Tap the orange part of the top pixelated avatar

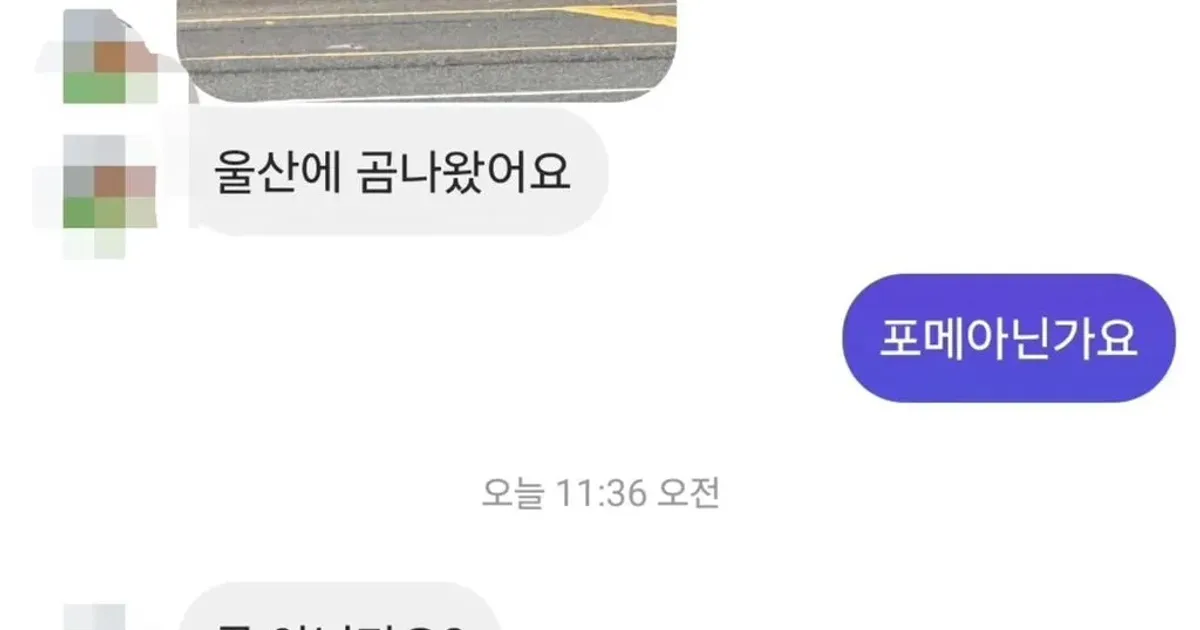(x=112, y=56)
